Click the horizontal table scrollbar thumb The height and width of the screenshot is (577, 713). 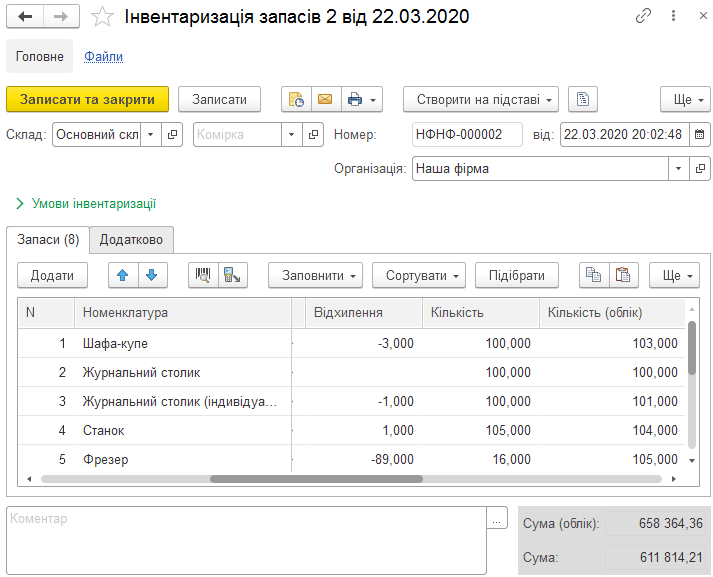pos(316,479)
